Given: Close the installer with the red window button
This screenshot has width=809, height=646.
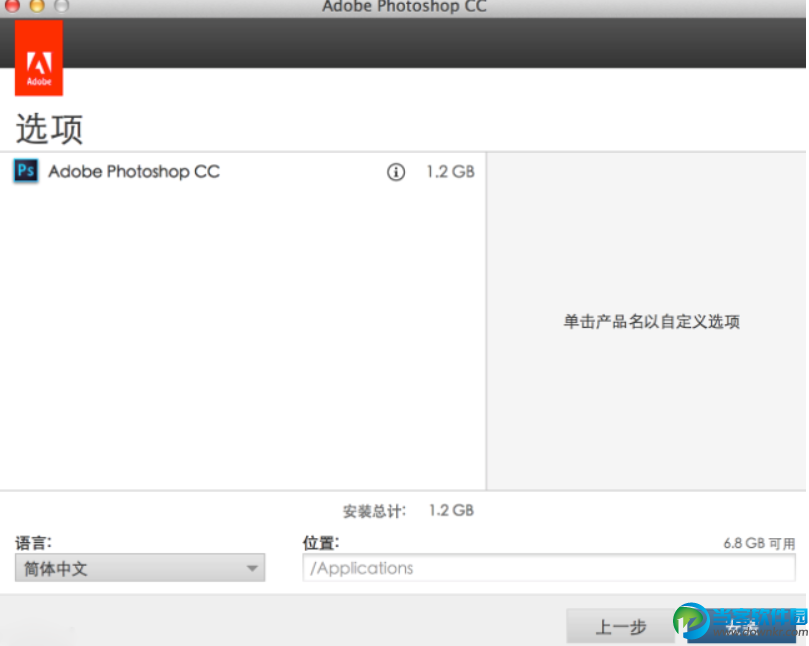Looking at the screenshot, I should [12, 5].
